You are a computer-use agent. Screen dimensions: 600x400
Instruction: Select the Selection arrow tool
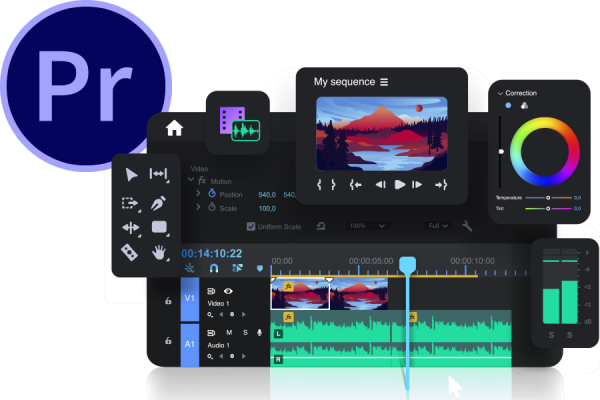131,174
